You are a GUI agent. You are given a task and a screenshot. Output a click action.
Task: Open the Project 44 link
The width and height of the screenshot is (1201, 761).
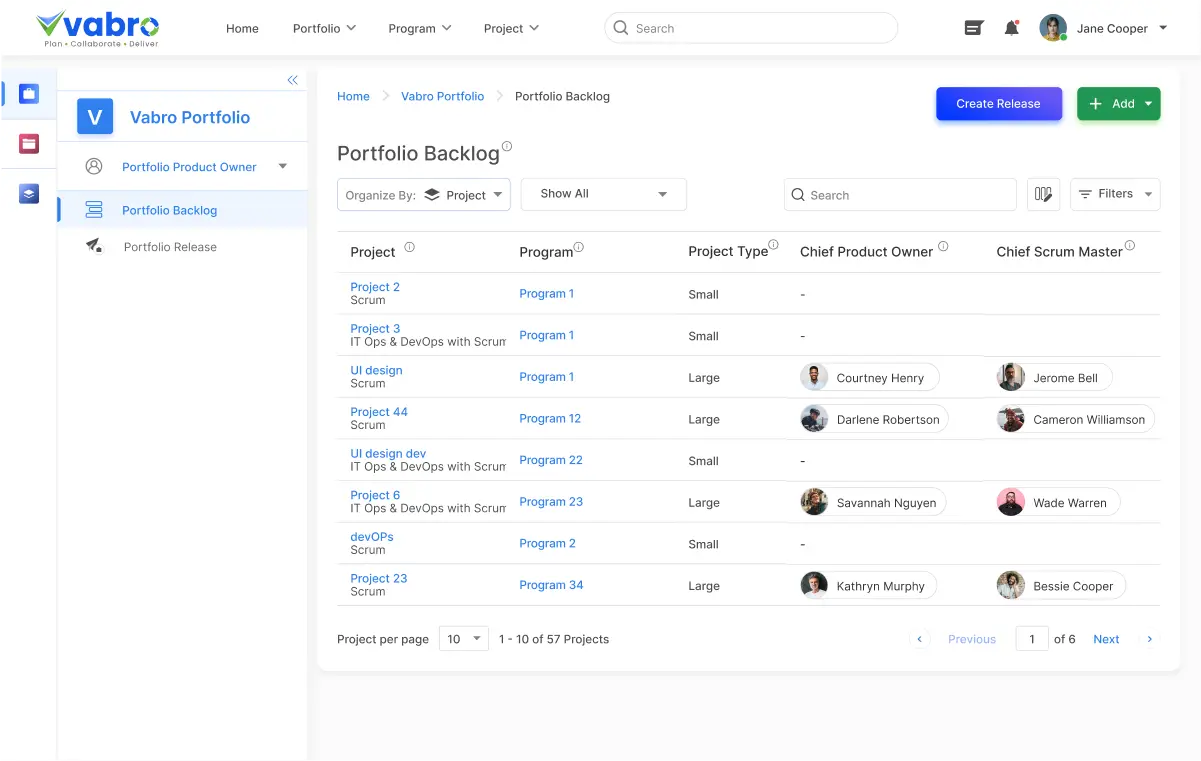[379, 412]
